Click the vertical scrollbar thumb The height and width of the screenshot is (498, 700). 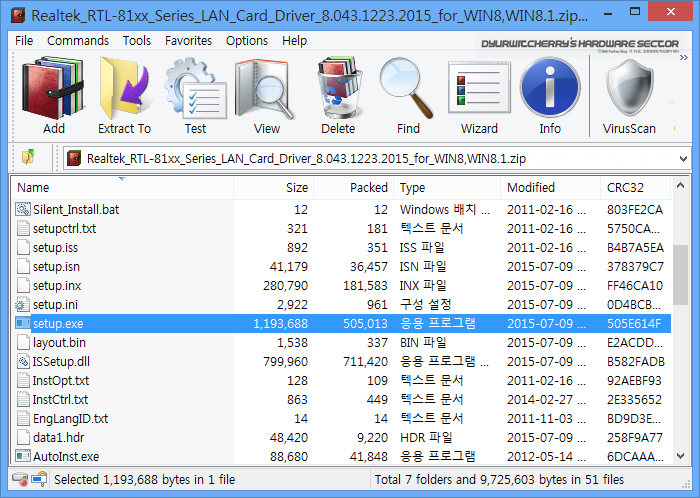(680, 274)
